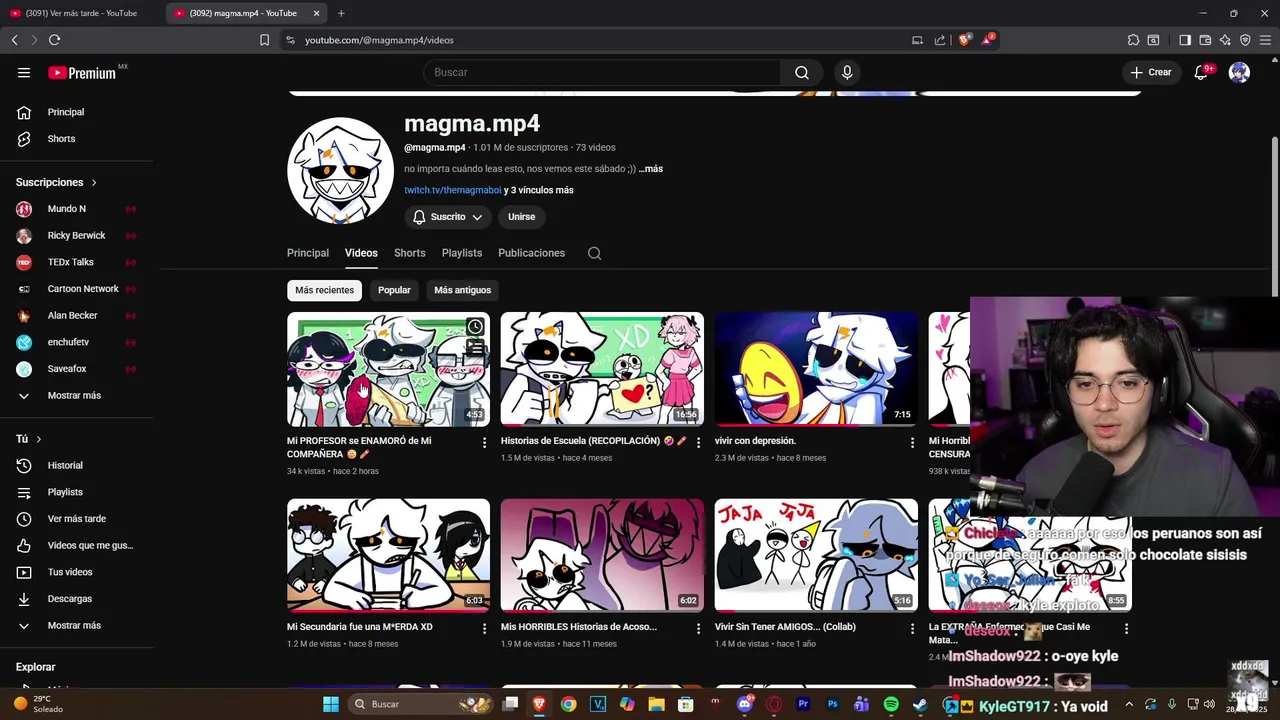Switch to the Playlists channel tab

click(x=462, y=253)
